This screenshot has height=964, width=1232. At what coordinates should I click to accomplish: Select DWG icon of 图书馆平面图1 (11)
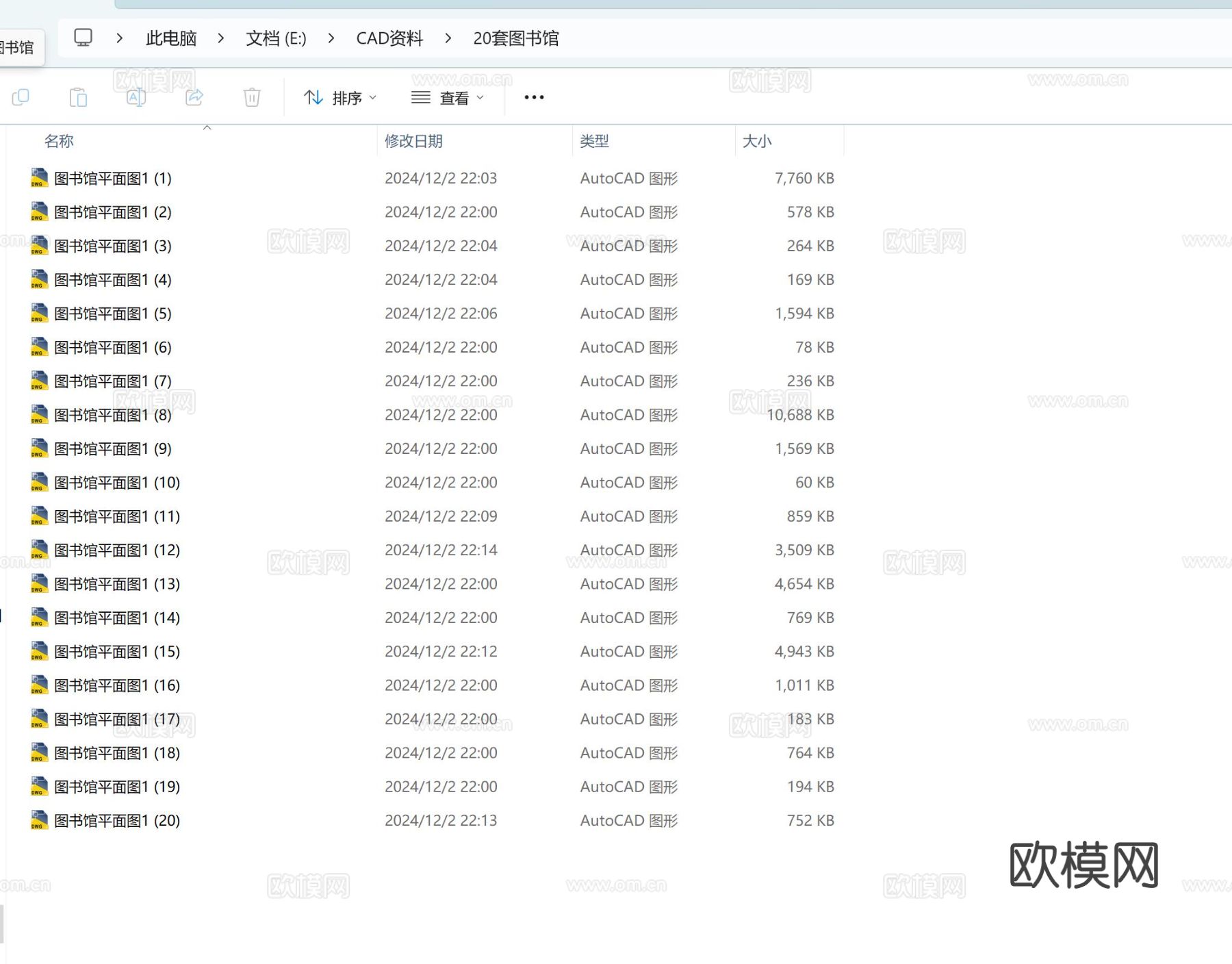[39, 516]
